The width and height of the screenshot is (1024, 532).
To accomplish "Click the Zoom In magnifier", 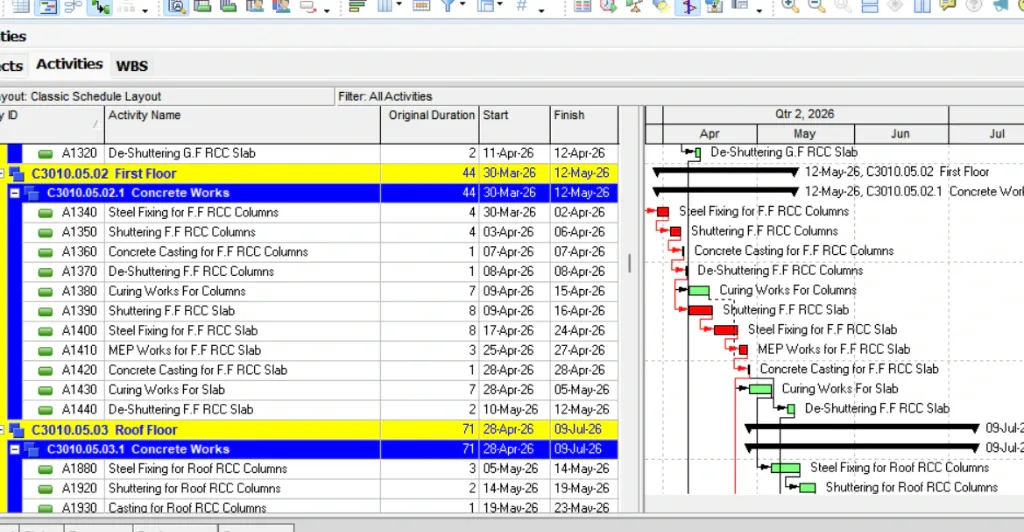I will [x=790, y=7].
